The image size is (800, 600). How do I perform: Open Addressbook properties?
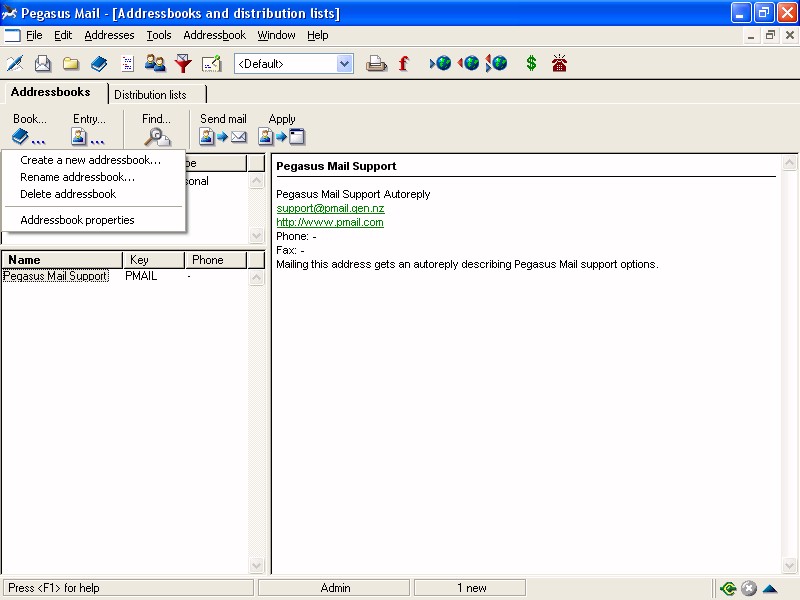(77, 220)
